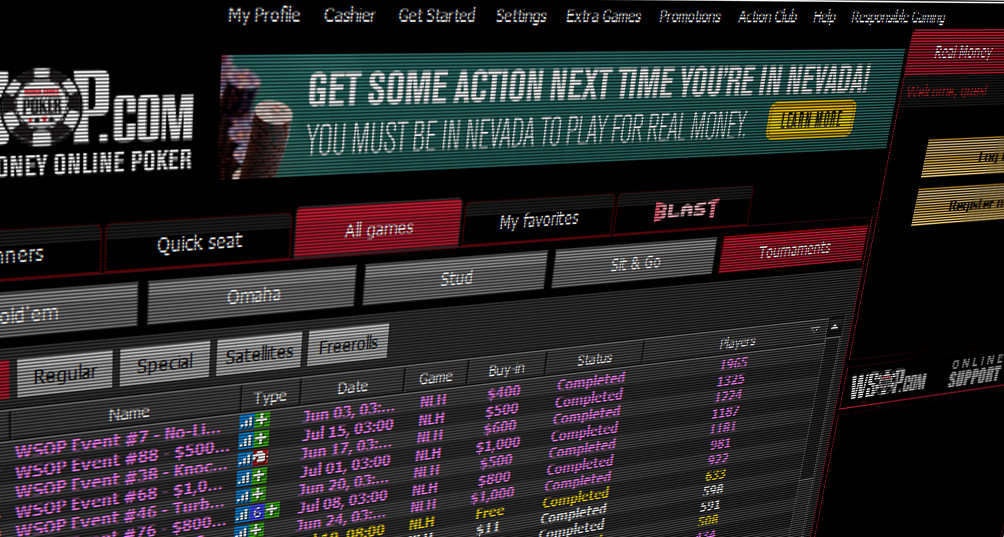Open the Cashier menu
1004x537 pixels.
pos(350,15)
